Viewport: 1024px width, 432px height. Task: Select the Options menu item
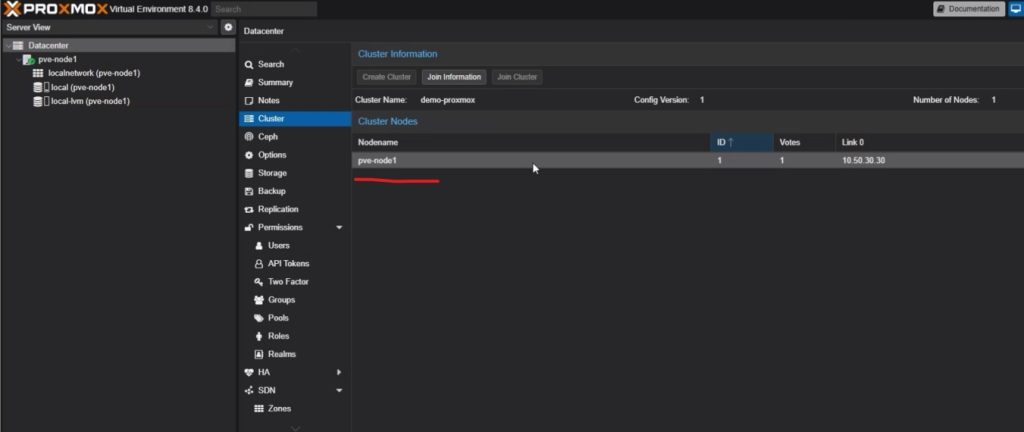[x=272, y=155]
